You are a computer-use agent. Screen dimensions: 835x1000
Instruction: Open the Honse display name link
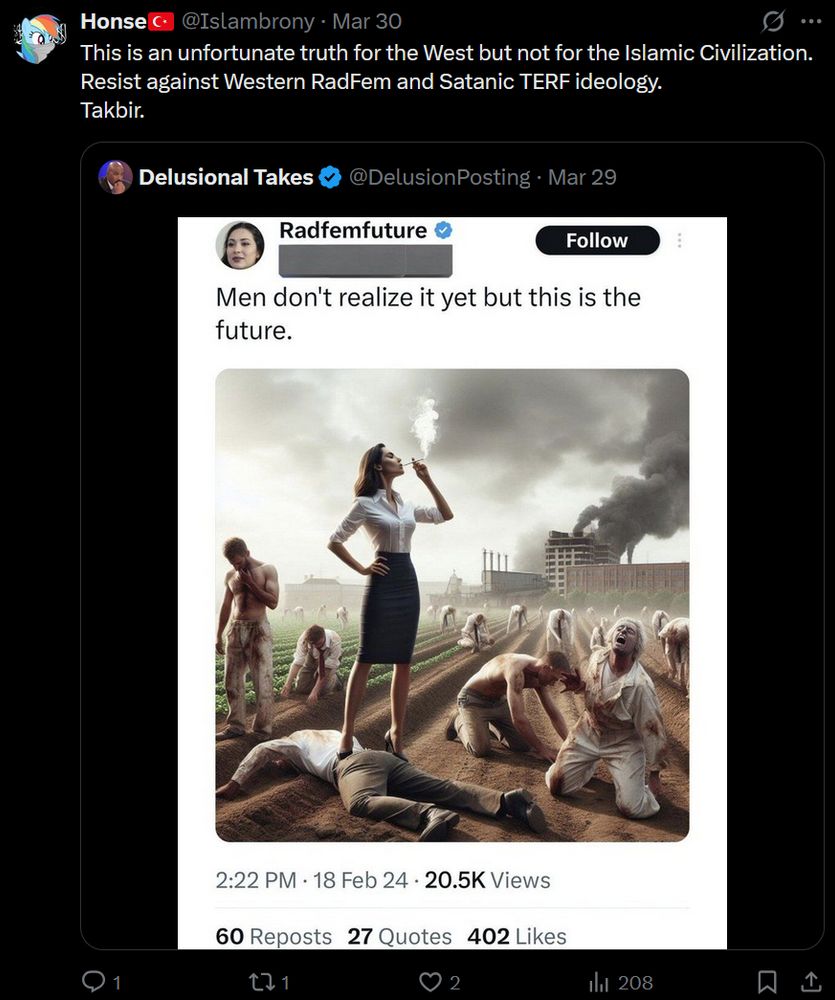113,22
